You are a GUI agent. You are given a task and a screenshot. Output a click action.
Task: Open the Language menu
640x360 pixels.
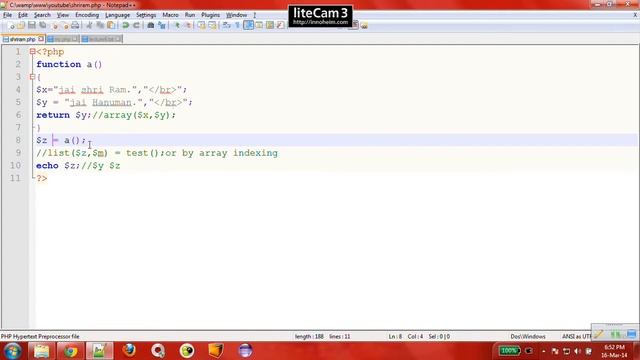[117, 15]
